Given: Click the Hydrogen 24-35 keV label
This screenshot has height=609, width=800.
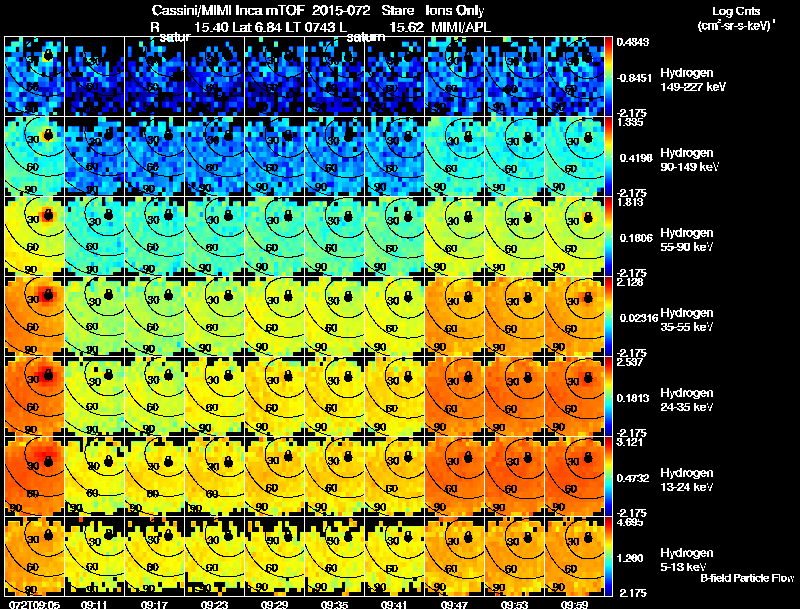Looking at the screenshot, I should click(x=687, y=399).
